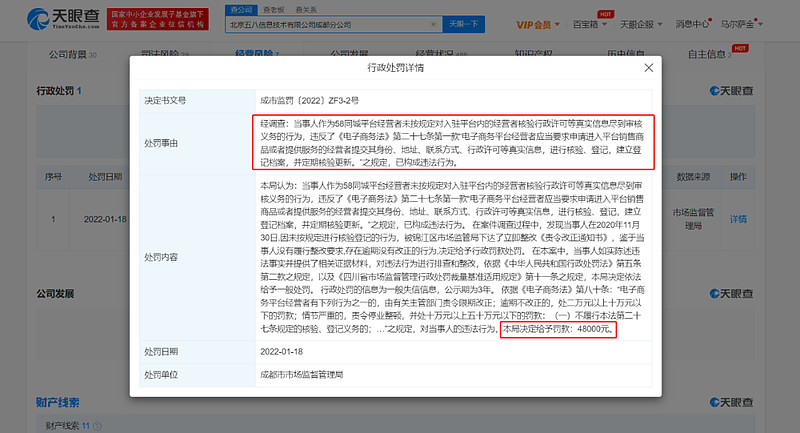This screenshot has height=433, width=800.
Task: Open 消息中心 notifications
Action: point(692,24)
